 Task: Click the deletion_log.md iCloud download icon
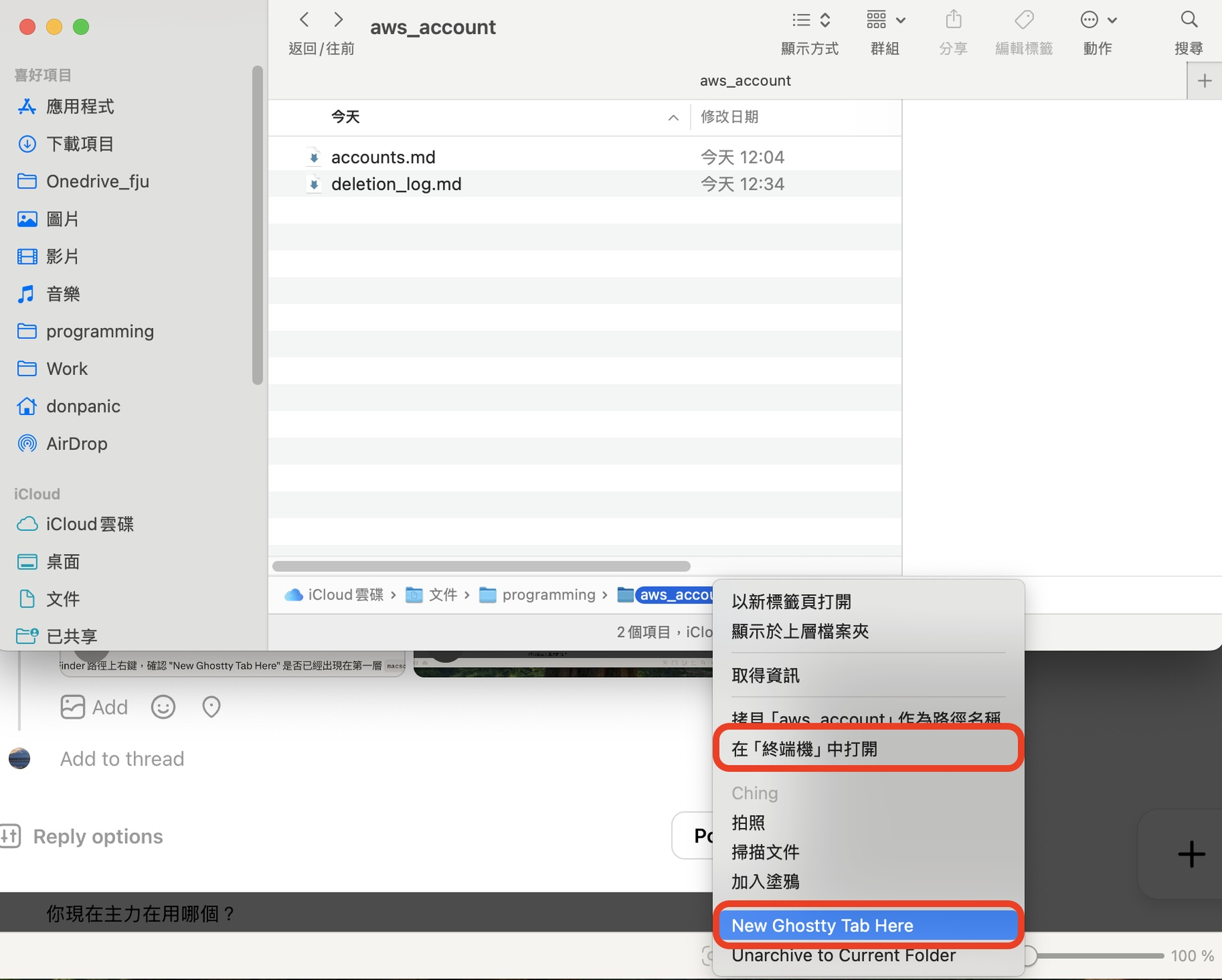pyautogui.click(x=314, y=184)
